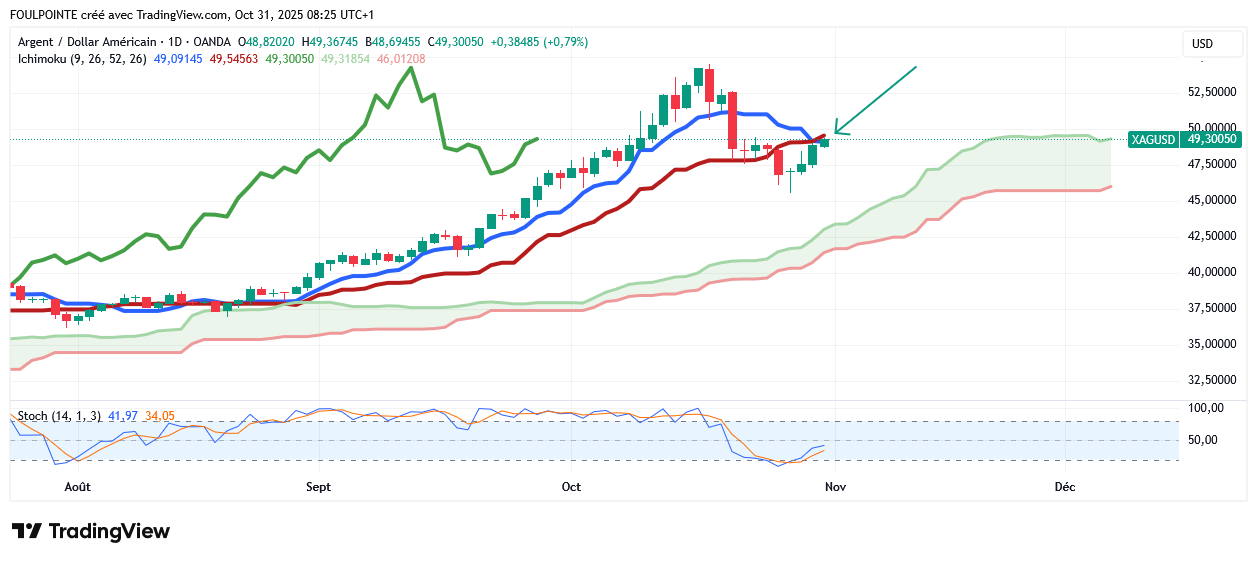Select the light green Ichimoku value 49,31854
1257x561 pixels.
[345, 59]
